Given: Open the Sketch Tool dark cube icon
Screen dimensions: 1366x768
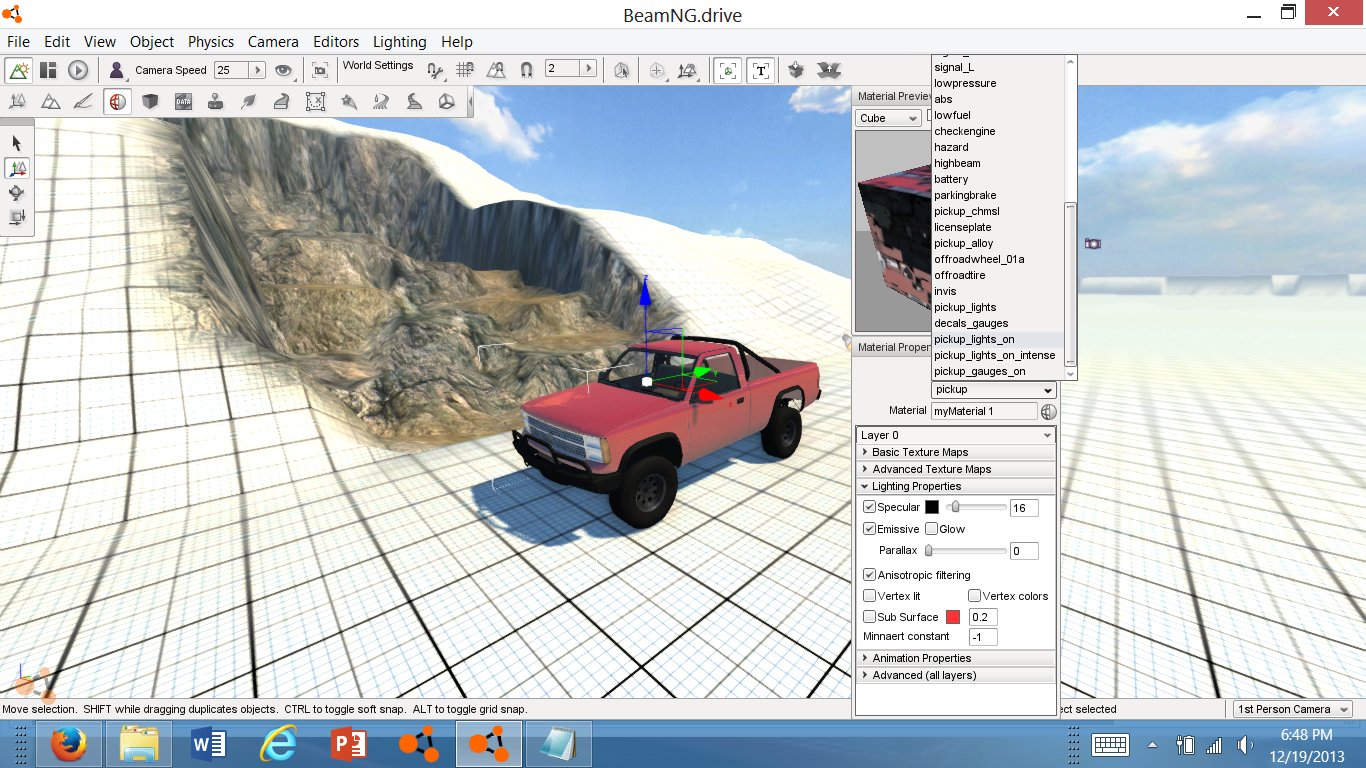Looking at the screenshot, I should [x=150, y=101].
